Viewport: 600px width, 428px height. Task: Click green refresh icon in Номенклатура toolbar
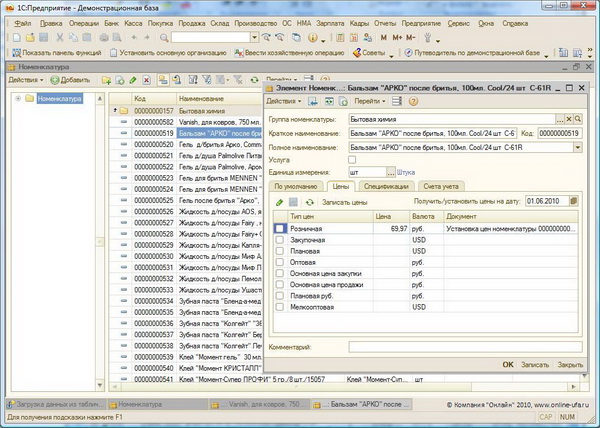pos(254,80)
